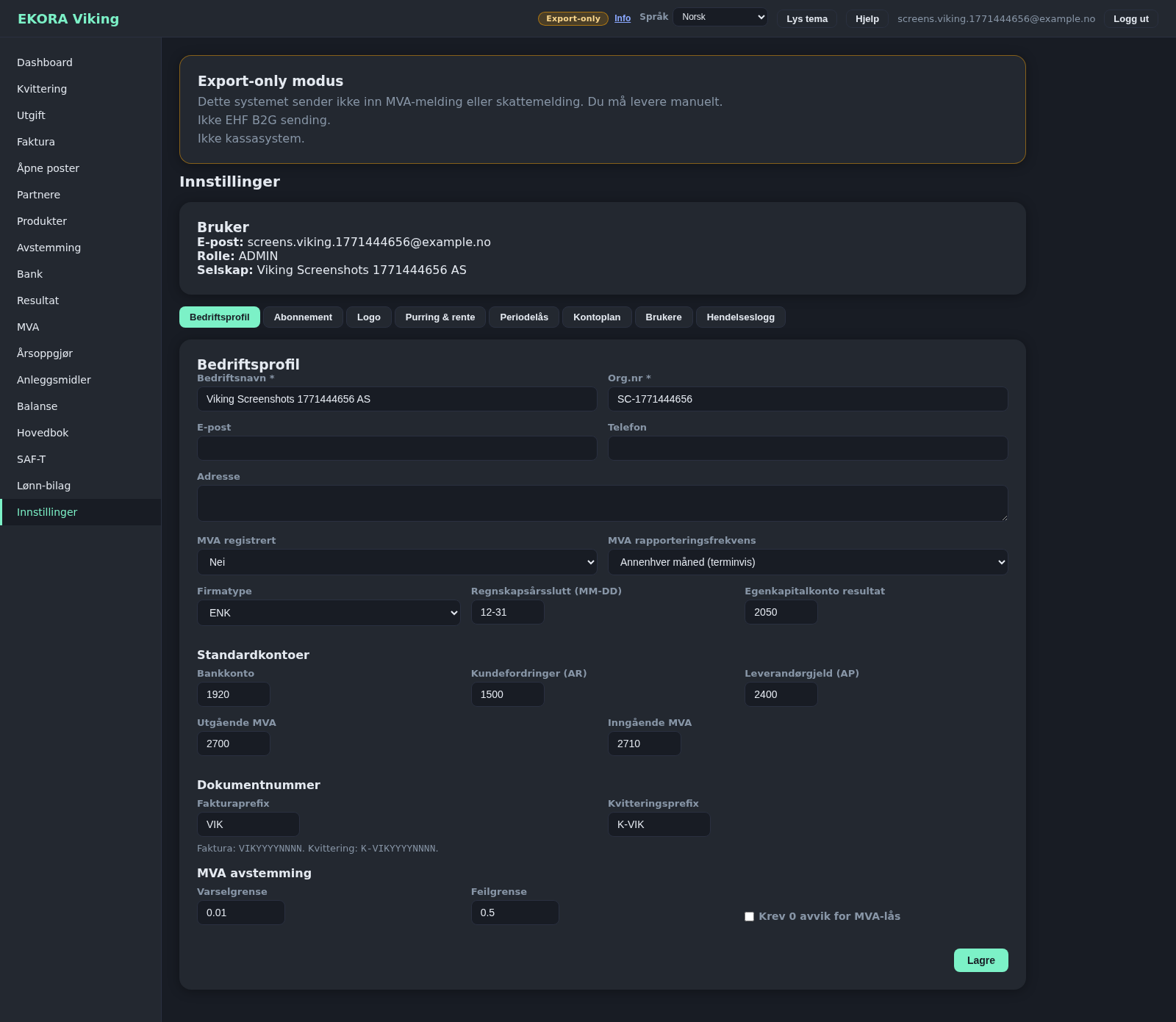This screenshot has height=1022, width=1176.
Task: Tick the Krev 0 avvik for MVA-lås checkbox
Action: point(749,916)
